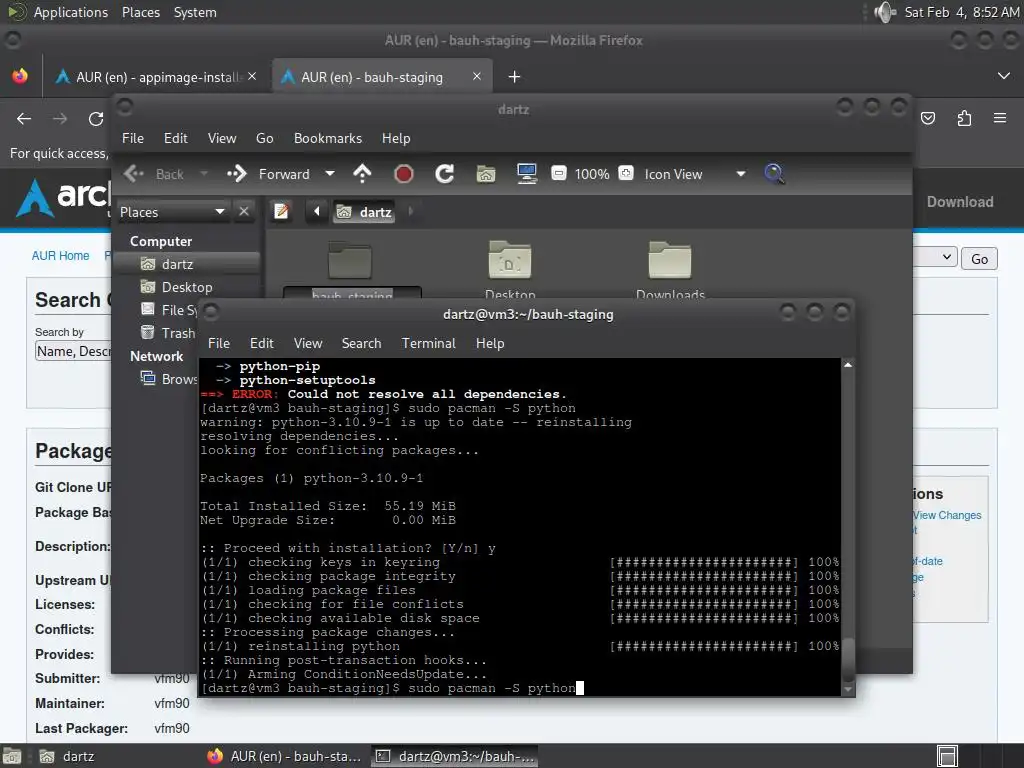This screenshot has height=768, width=1024.
Task: Click the path bar left arrow
Action: coord(317,211)
